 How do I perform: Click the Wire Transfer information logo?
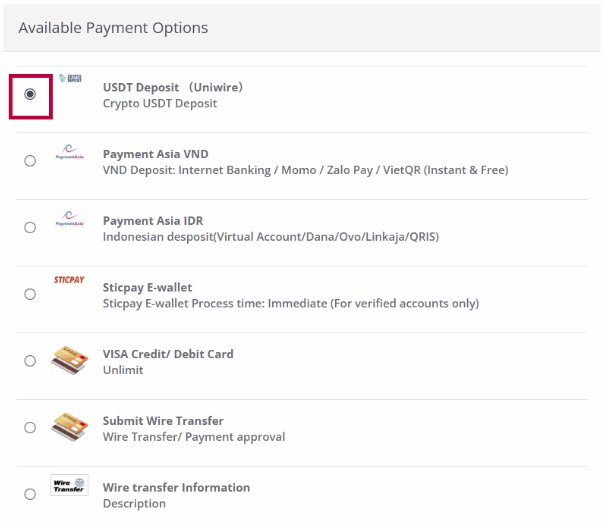(x=70, y=486)
